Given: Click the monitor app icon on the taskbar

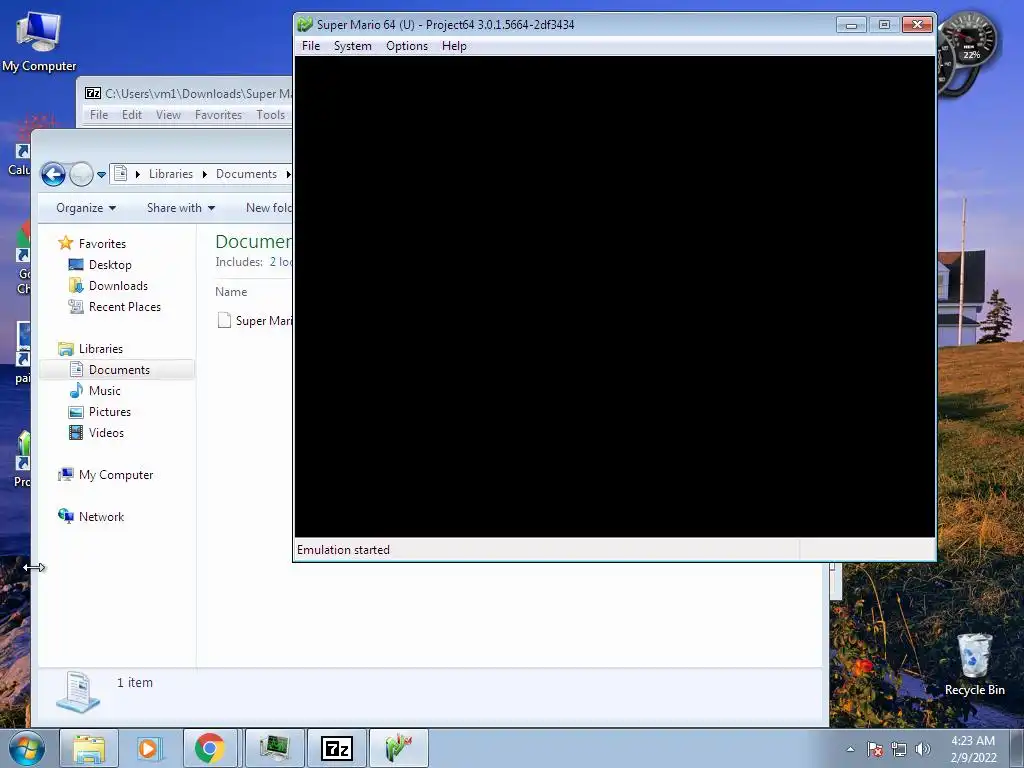Looking at the screenshot, I should [x=274, y=748].
